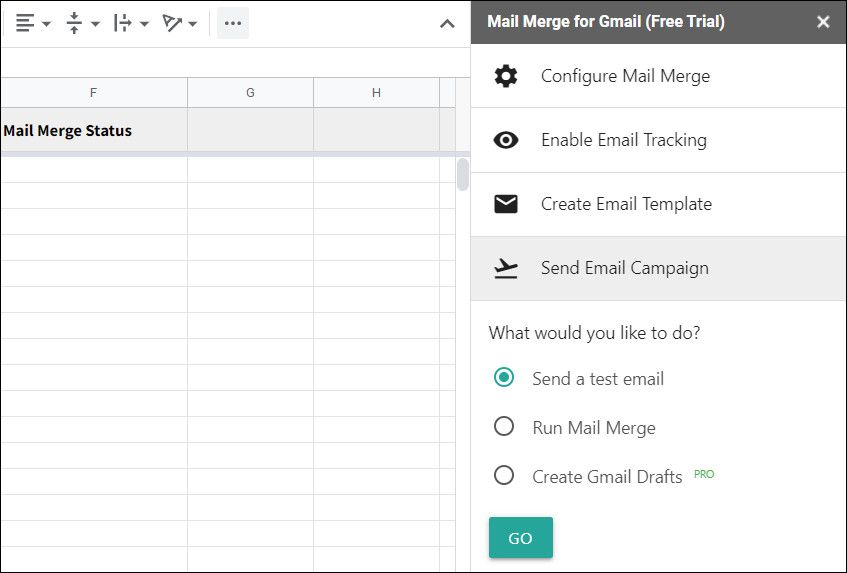Image resolution: width=847 pixels, height=573 pixels.
Task: Open the text rotation dropdown arrow
Action: 193,24
